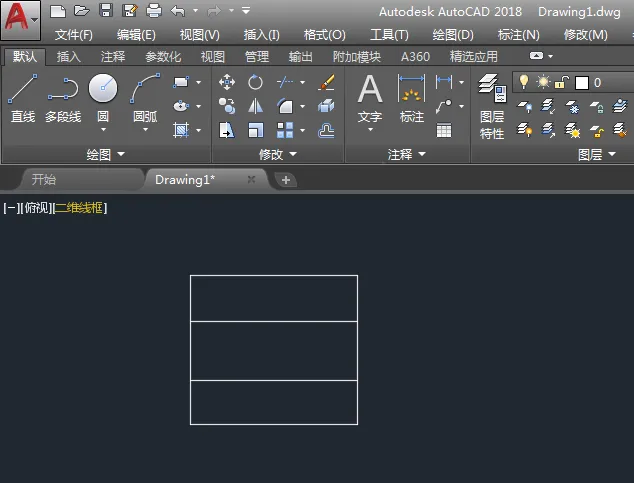The height and width of the screenshot is (483, 634).
Task: Click the layer 0 white color swatch
Action: point(582,83)
